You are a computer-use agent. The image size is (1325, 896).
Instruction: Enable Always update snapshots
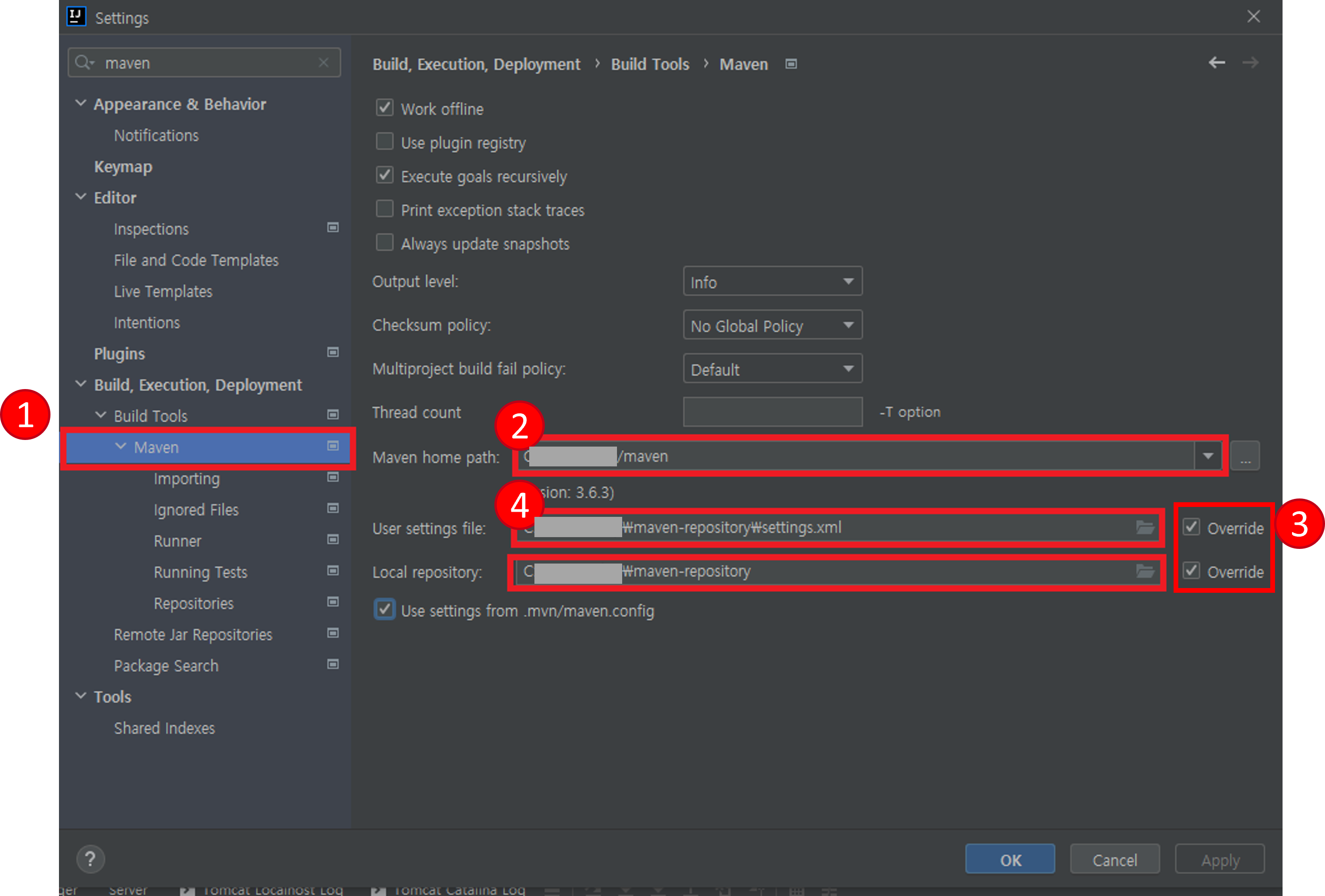(x=385, y=243)
